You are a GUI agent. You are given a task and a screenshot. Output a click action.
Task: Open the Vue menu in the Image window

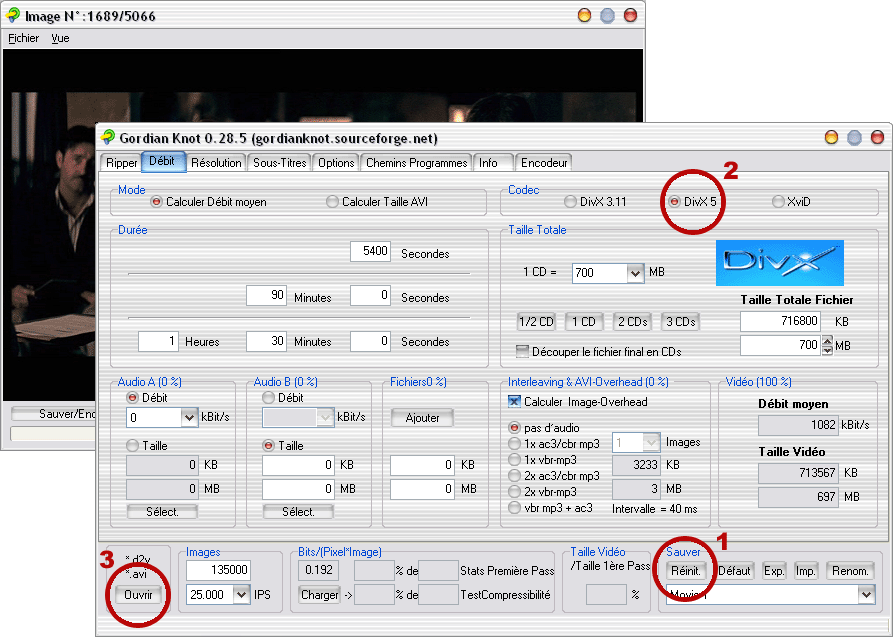point(60,38)
